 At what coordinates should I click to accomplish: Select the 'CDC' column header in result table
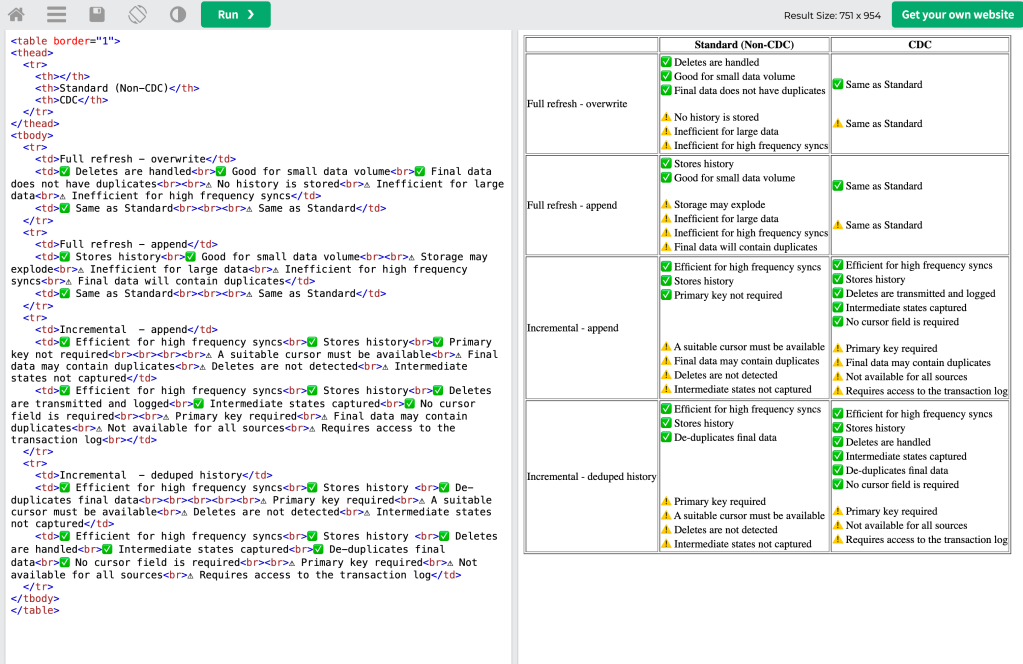[x=919, y=45]
